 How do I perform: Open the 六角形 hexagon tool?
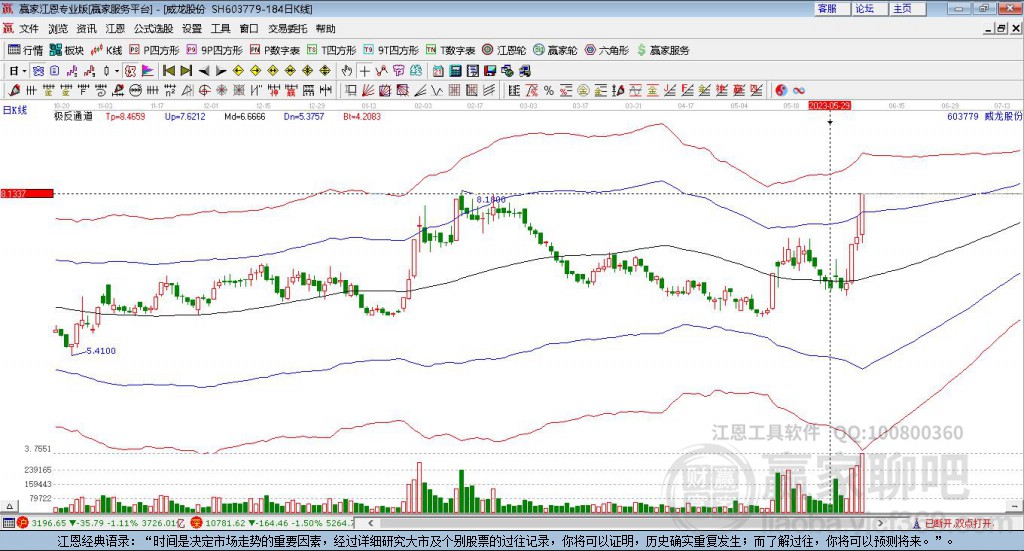click(x=607, y=50)
